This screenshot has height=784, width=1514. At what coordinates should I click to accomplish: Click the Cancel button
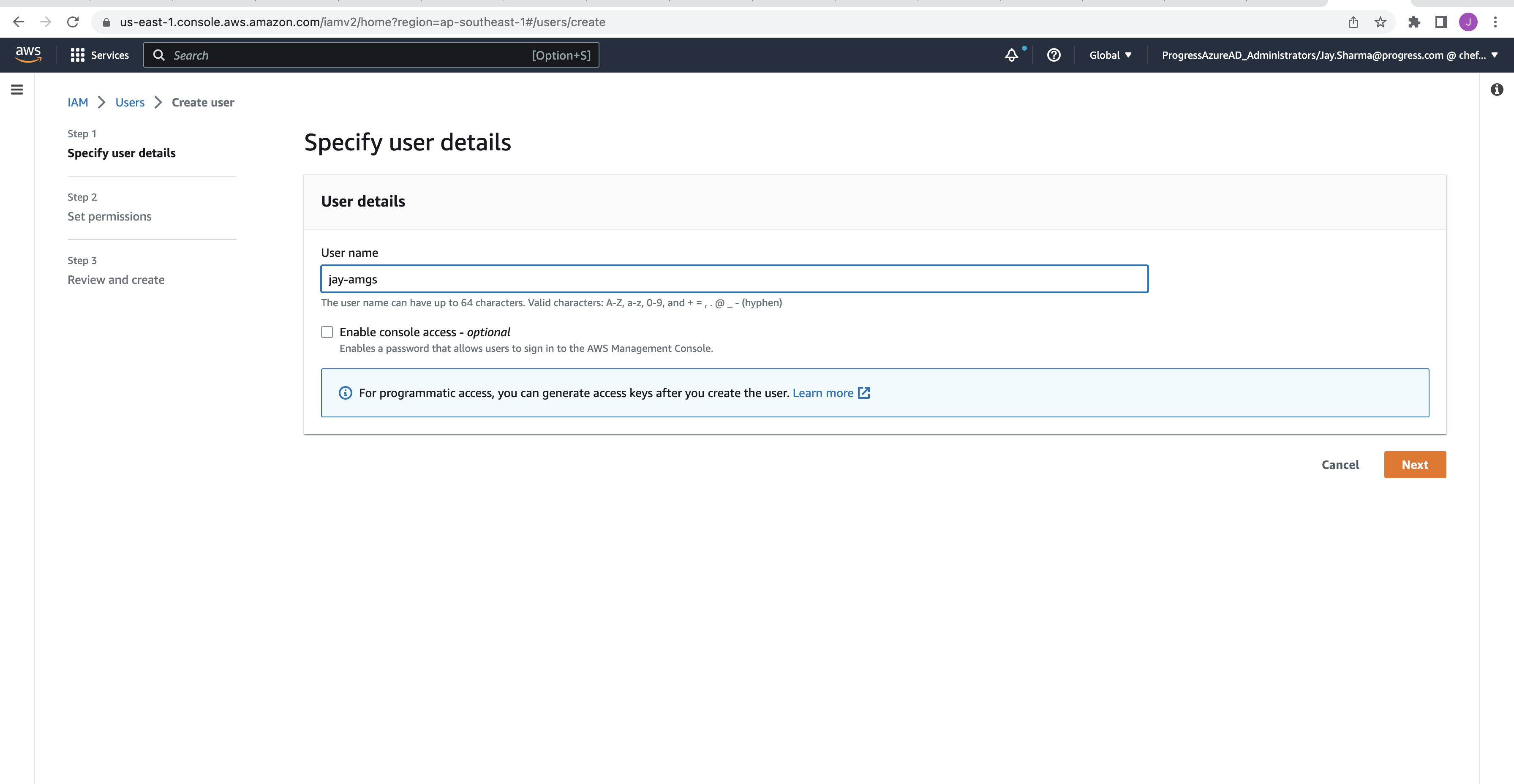1340,464
